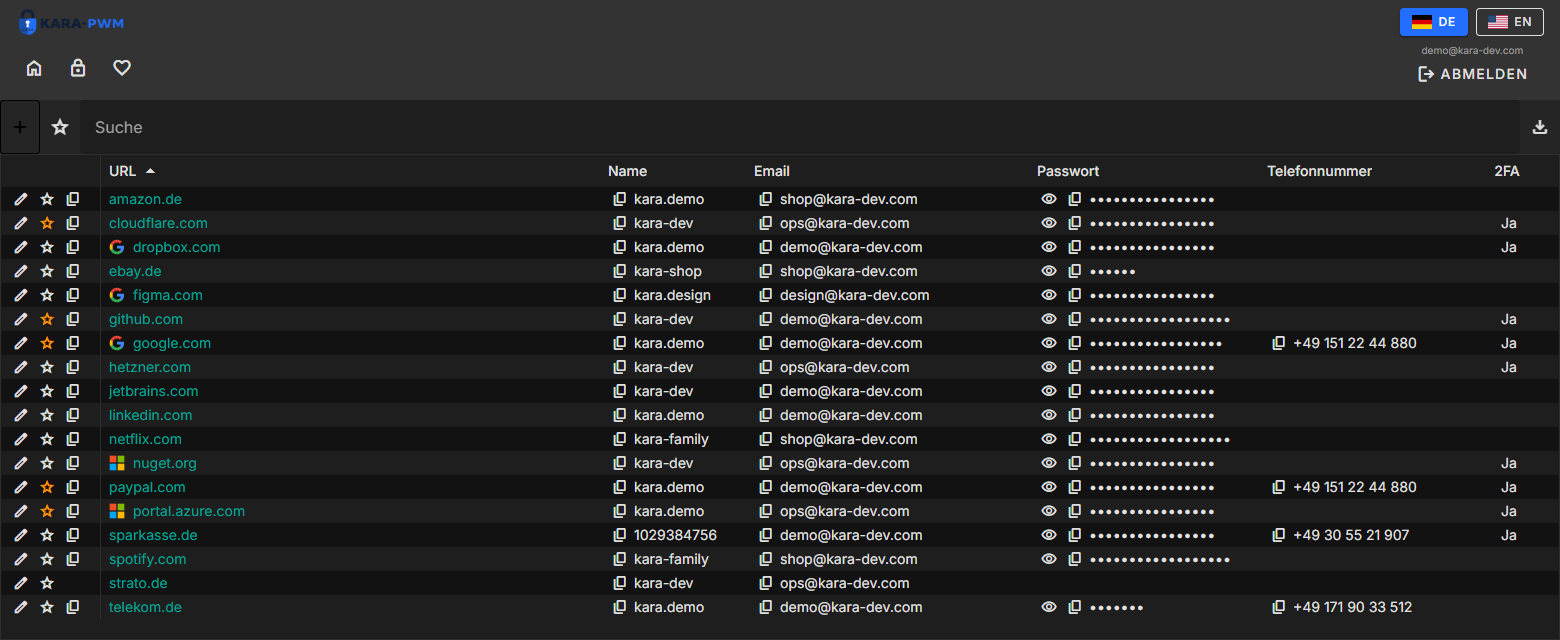
Task: Click the download export icon
Action: point(1540,127)
